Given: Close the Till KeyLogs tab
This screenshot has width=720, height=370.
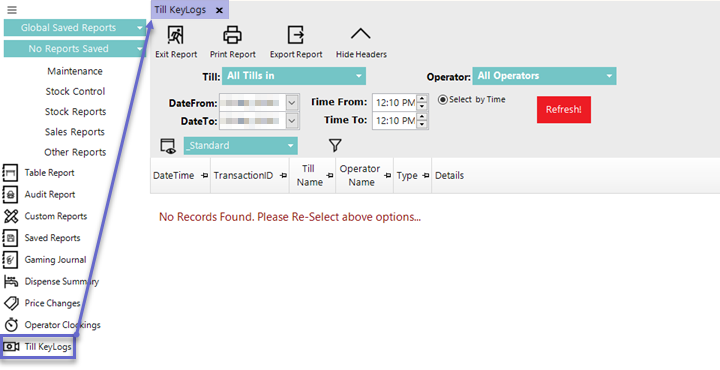Looking at the screenshot, I should 219,10.
